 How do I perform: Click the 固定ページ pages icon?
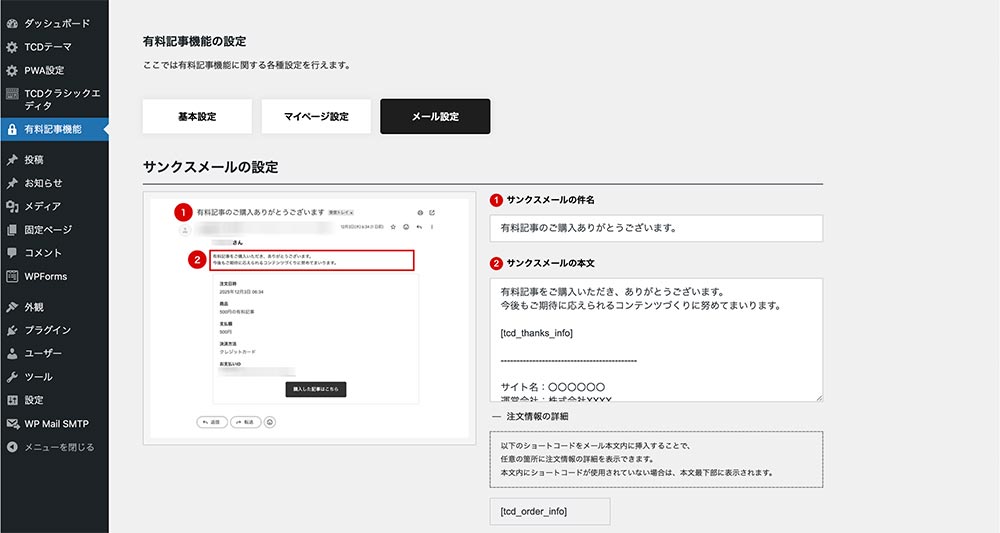(11, 230)
